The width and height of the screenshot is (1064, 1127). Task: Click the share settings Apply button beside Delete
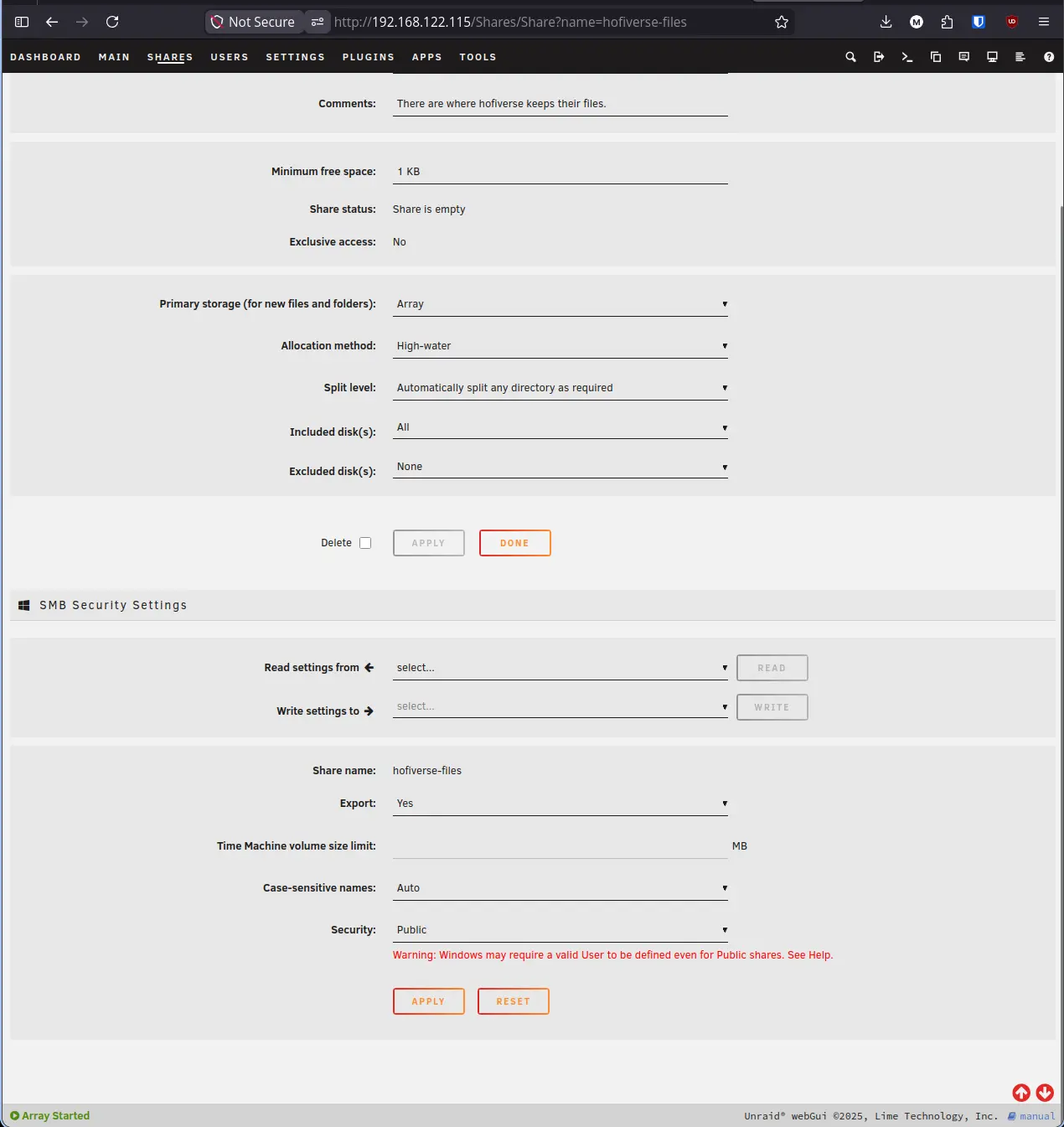[428, 543]
